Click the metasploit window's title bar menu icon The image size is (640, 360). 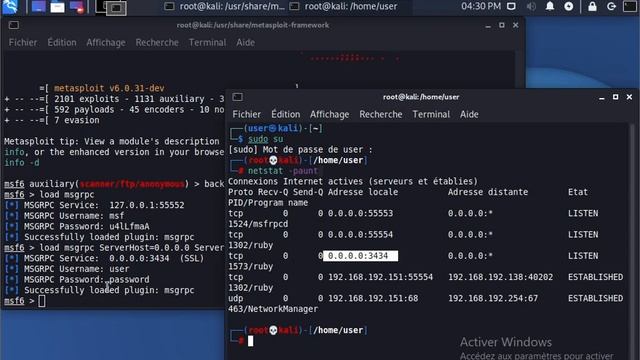[x=13, y=25]
